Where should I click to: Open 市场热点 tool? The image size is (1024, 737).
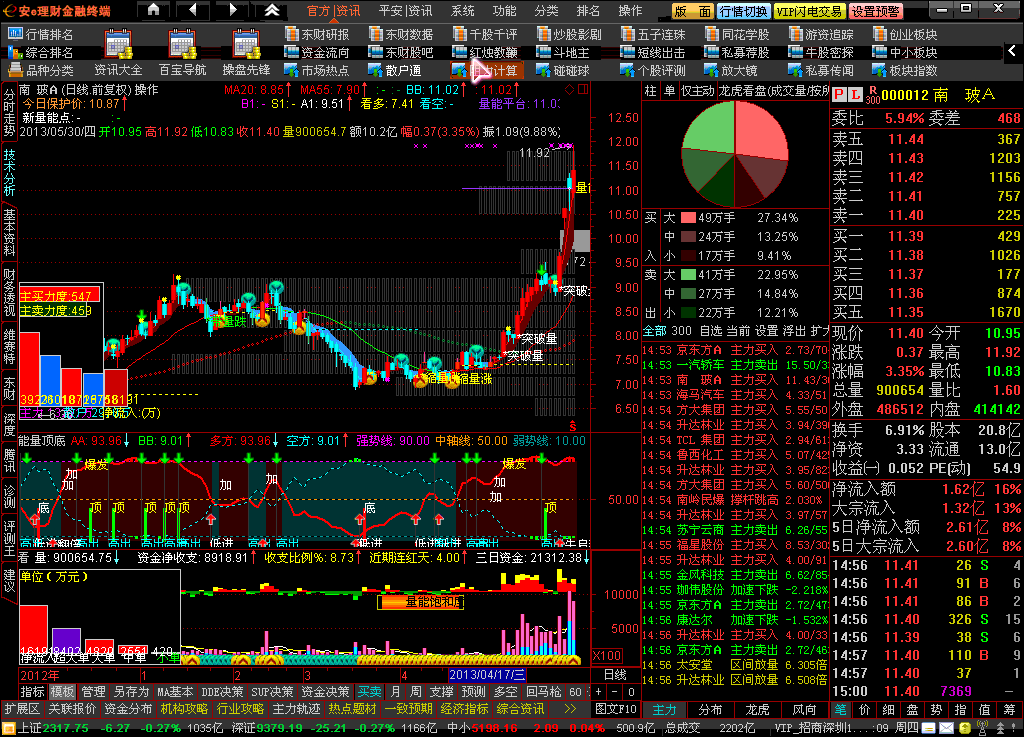tap(317, 70)
